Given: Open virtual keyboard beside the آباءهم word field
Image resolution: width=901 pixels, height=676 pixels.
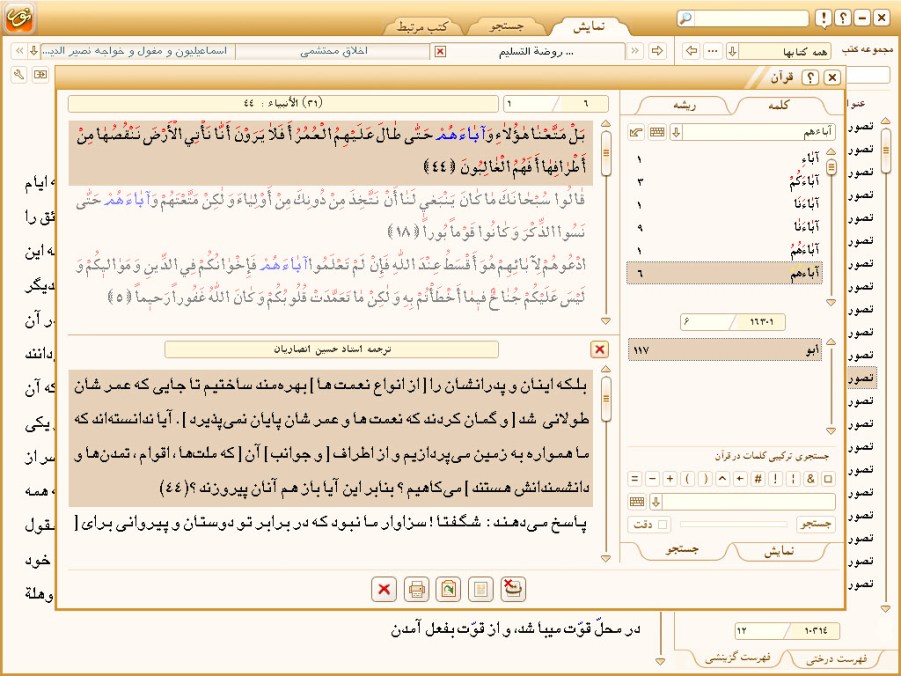Looking at the screenshot, I should [x=657, y=133].
